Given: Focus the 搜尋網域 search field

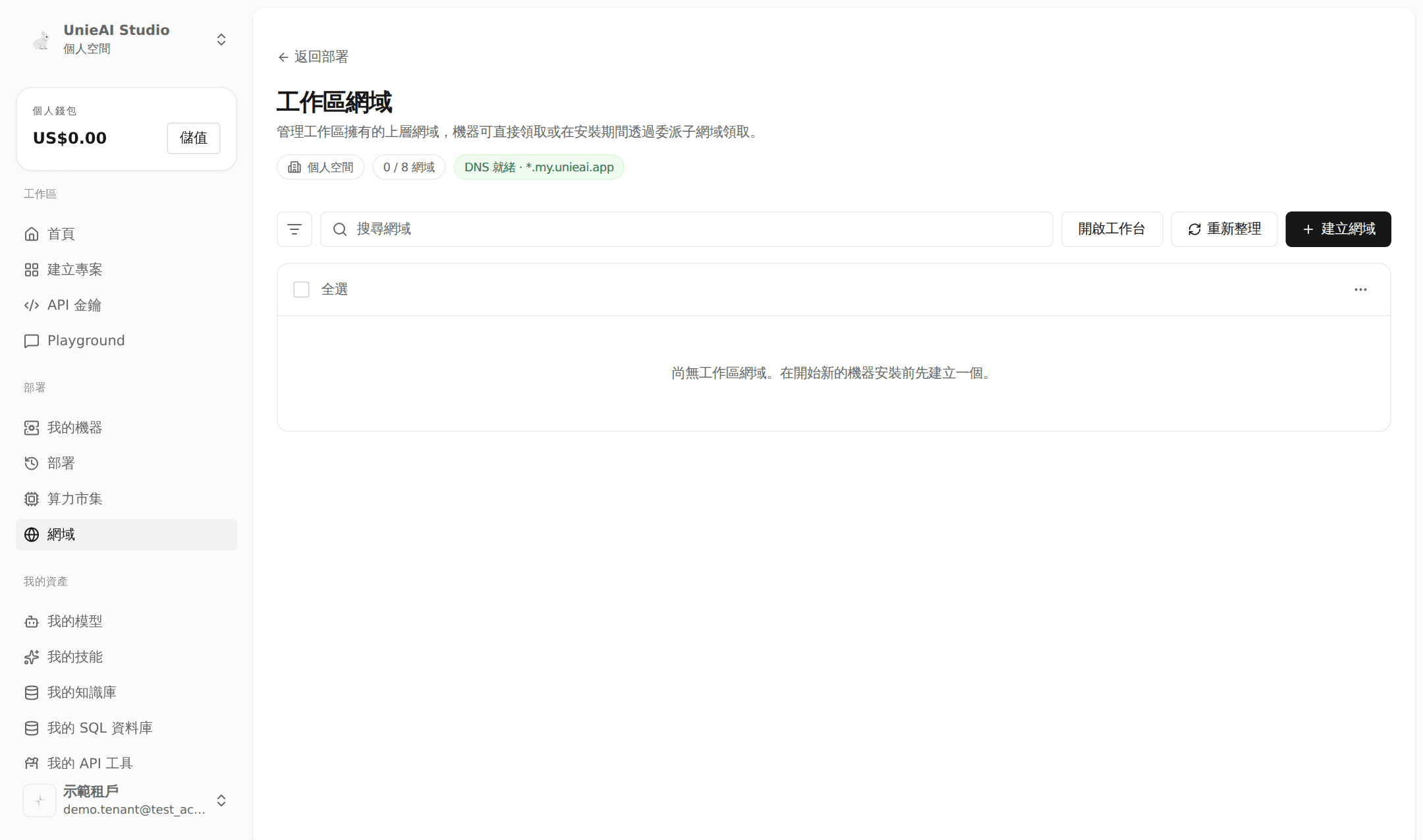Looking at the screenshot, I should [x=686, y=229].
